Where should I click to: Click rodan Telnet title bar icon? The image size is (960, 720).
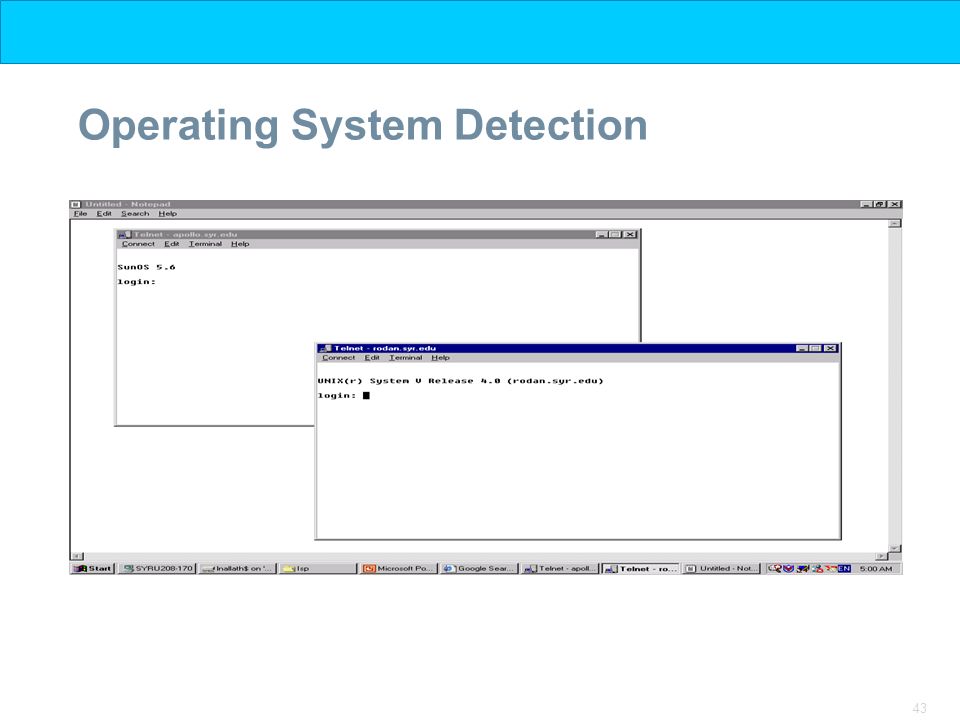325,348
